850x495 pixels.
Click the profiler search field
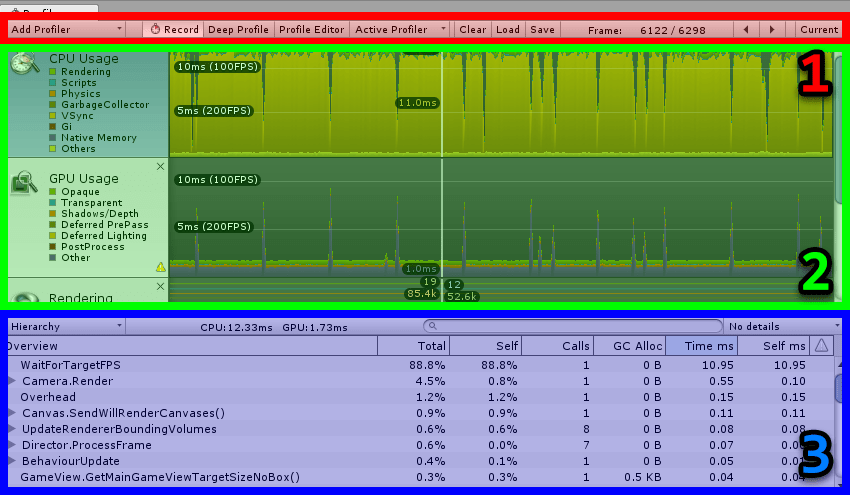(x=572, y=326)
